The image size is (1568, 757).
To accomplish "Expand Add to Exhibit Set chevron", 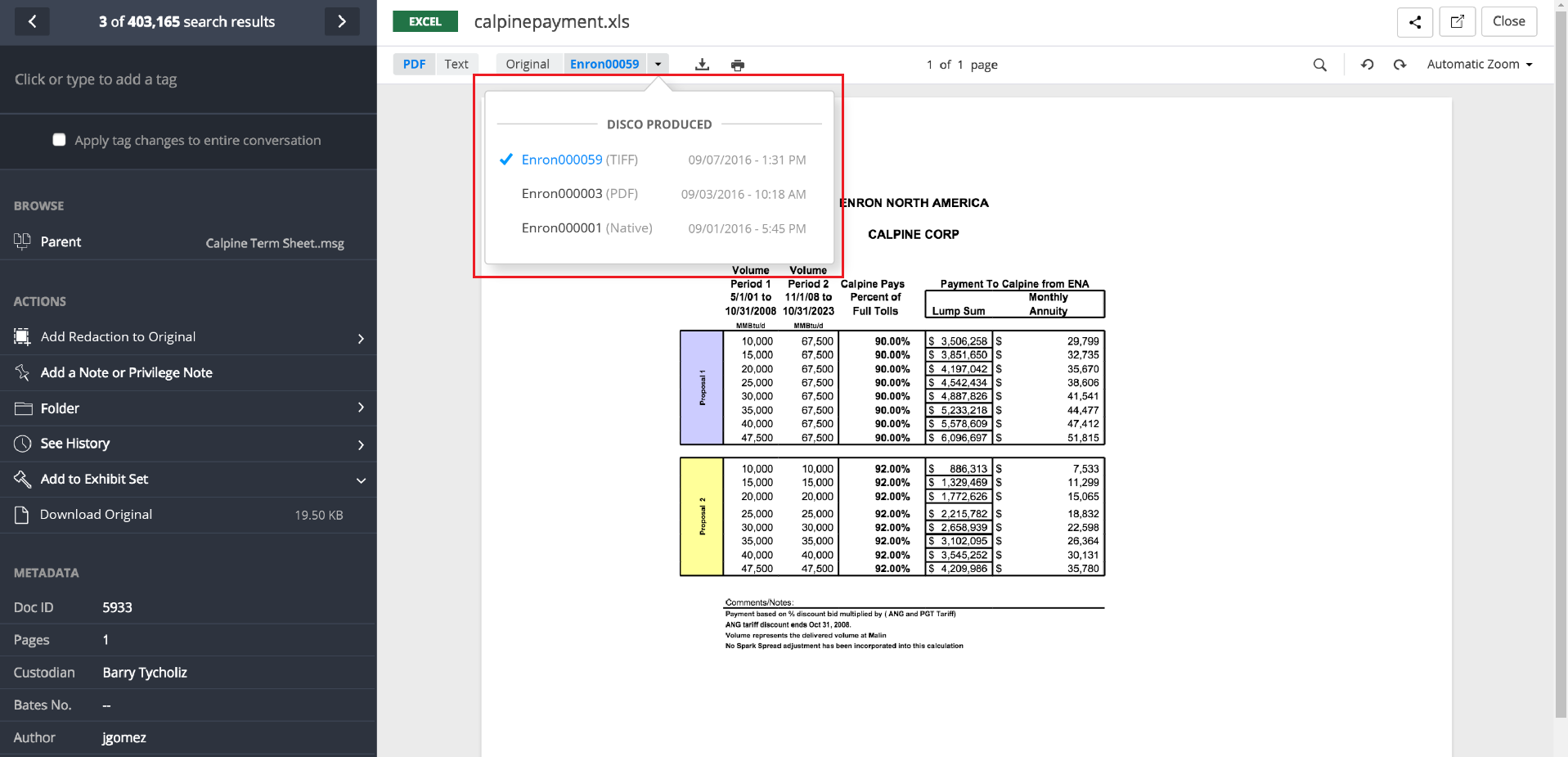I will coord(361,480).
